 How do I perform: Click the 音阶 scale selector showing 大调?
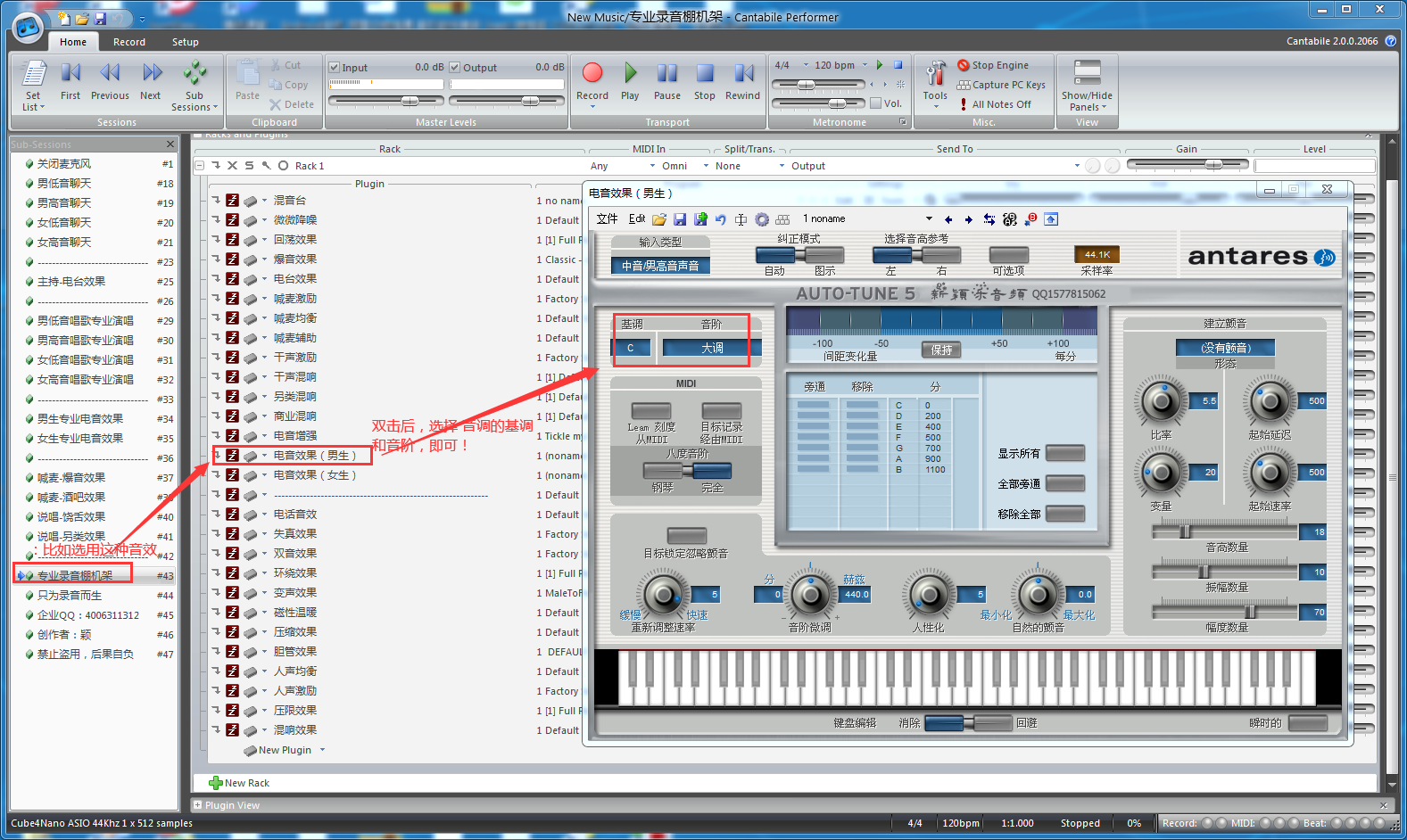(712, 348)
